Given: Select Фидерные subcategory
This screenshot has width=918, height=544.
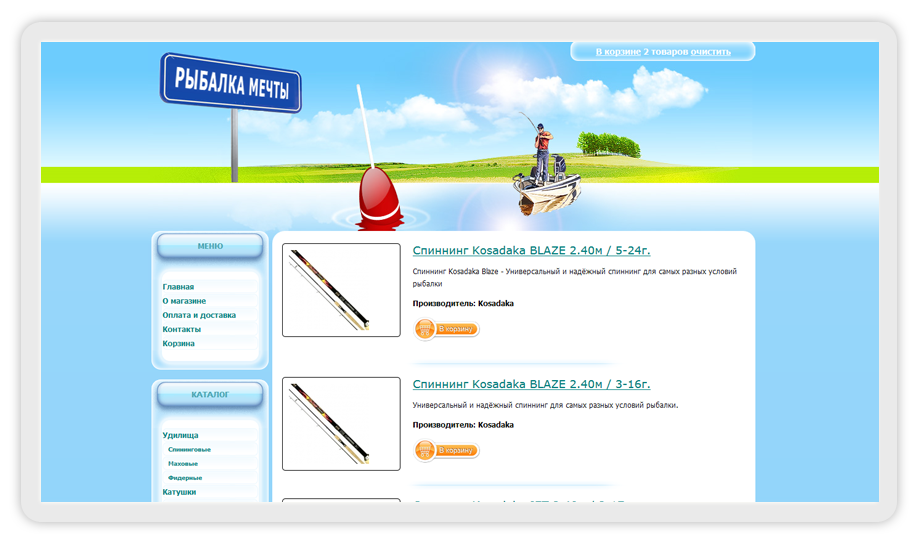Looking at the screenshot, I should (184, 477).
